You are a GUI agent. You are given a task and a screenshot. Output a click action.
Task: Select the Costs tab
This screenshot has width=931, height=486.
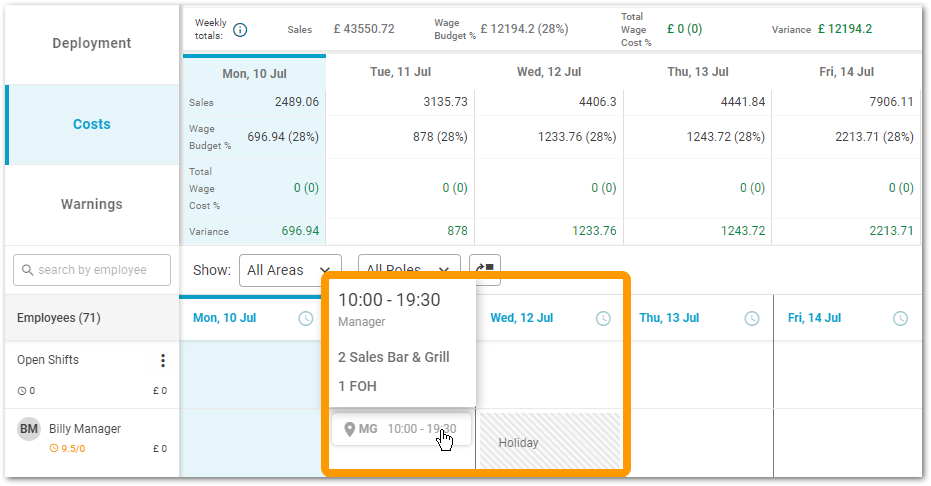[x=92, y=125]
